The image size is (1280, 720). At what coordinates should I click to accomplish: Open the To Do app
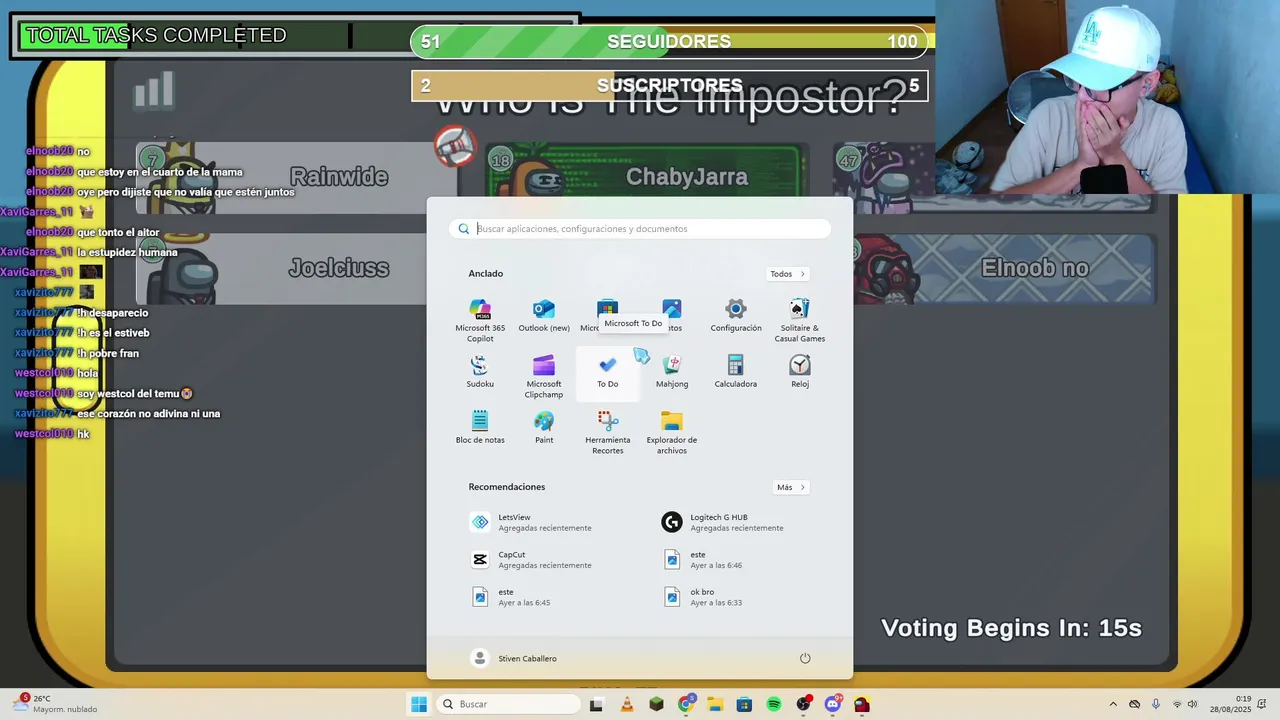coord(608,372)
